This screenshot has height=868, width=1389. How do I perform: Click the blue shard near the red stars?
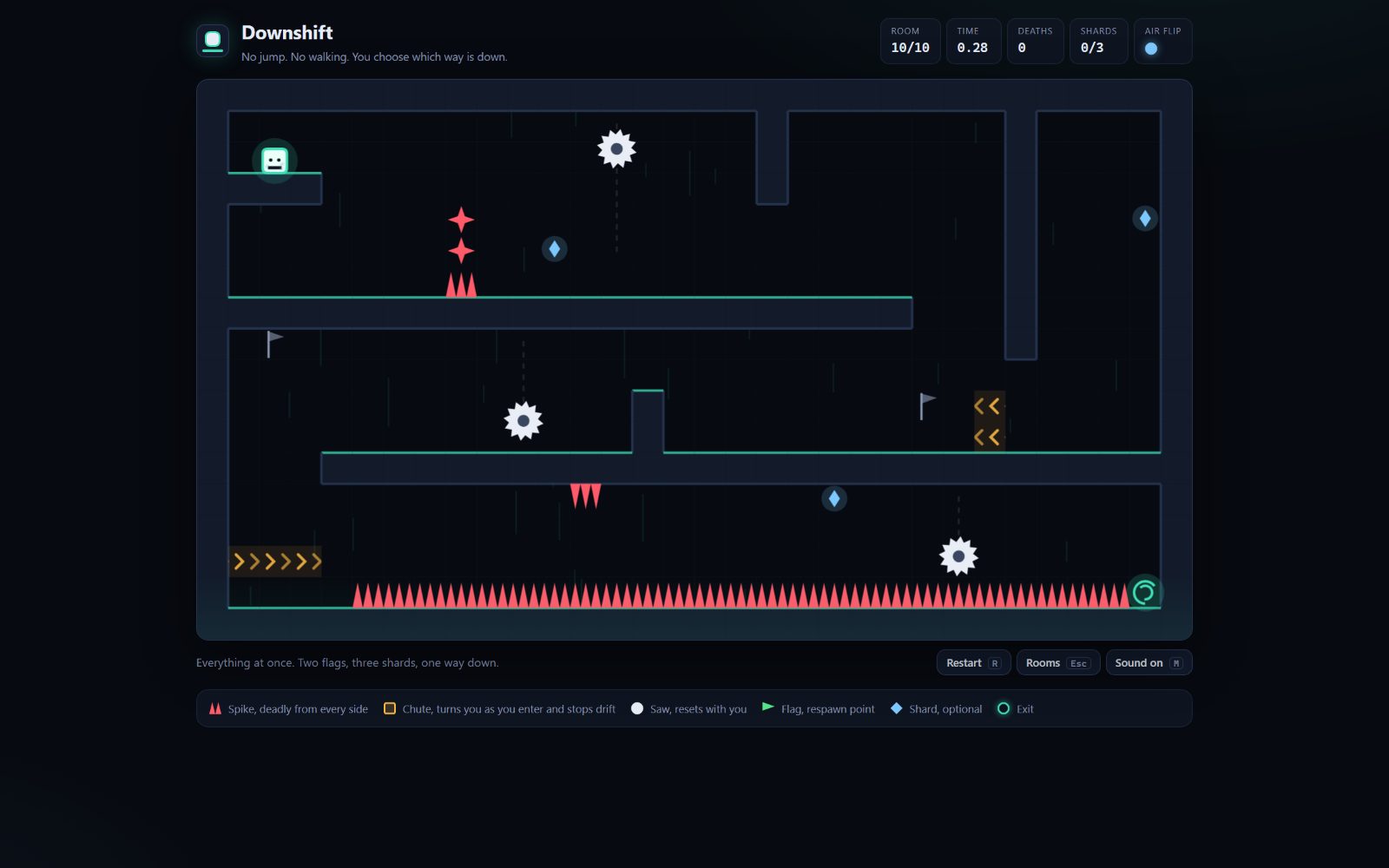pos(555,249)
